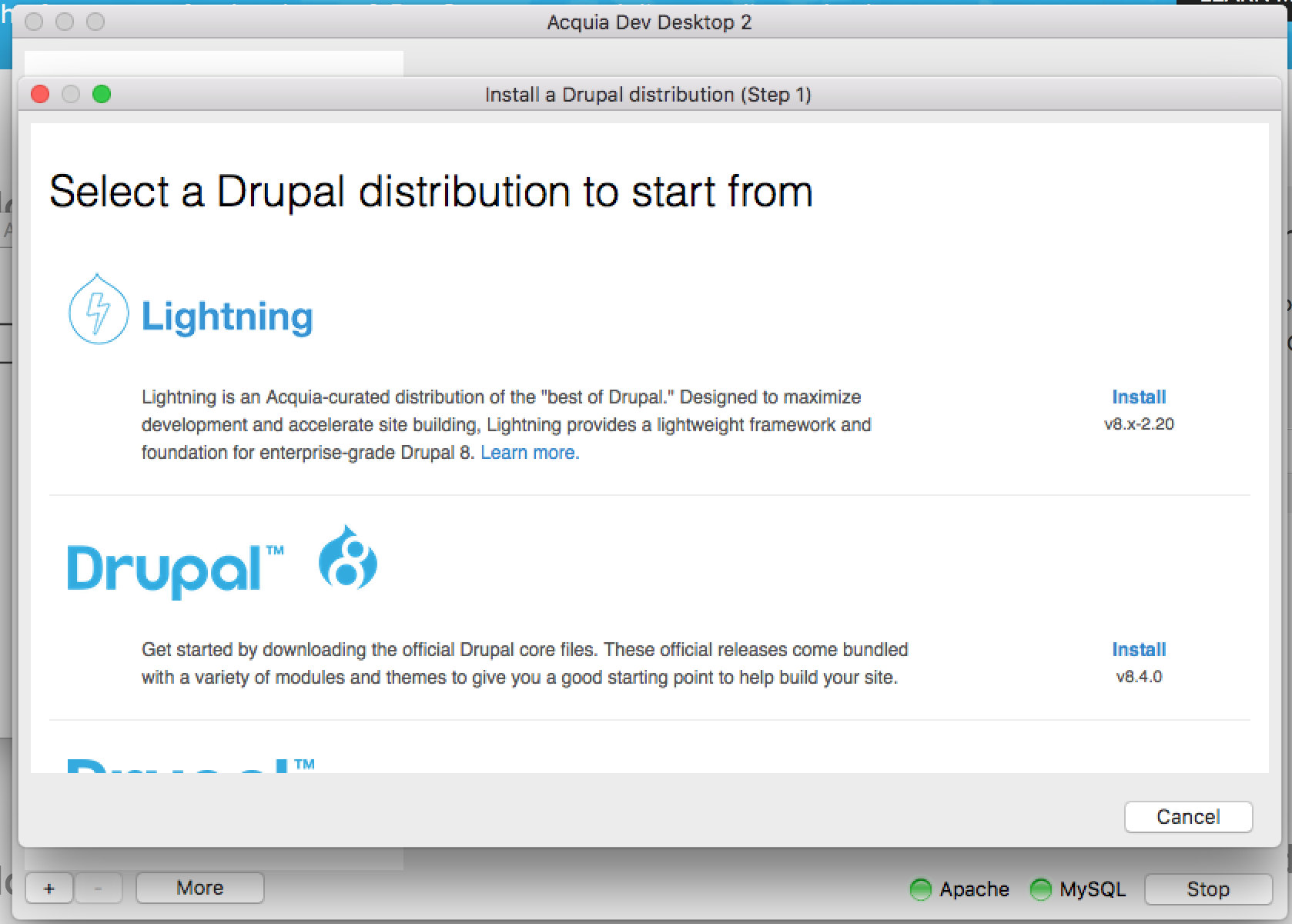Open the More menu in Dev Desktop

[200, 888]
